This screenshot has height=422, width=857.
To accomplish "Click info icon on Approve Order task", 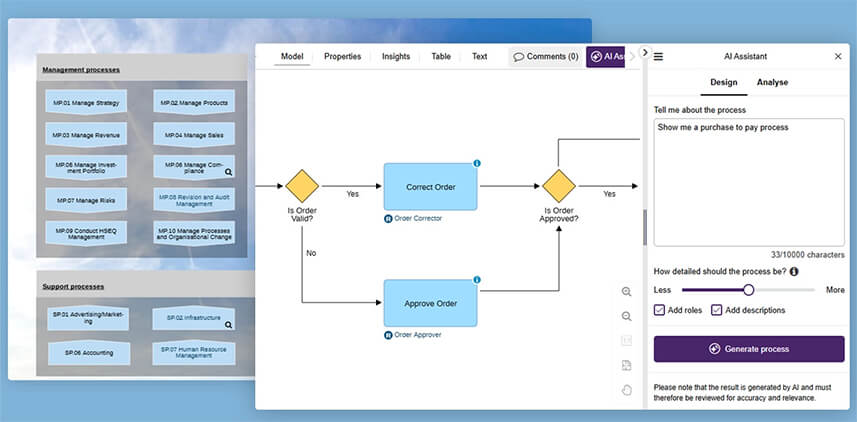I will tap(477, 280).
